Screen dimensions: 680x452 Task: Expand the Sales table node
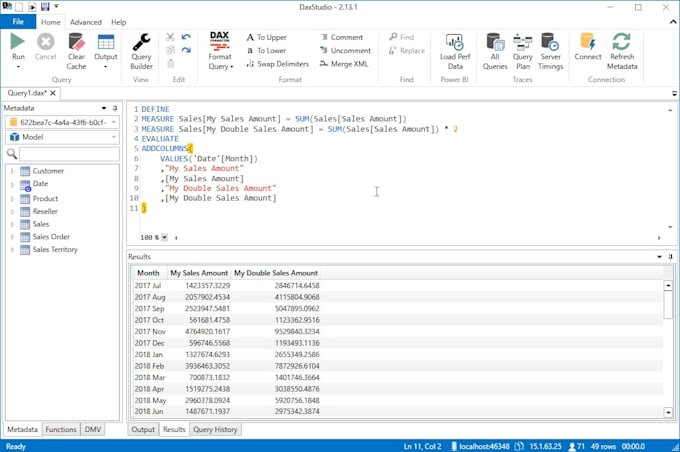(x=13, y=224)
